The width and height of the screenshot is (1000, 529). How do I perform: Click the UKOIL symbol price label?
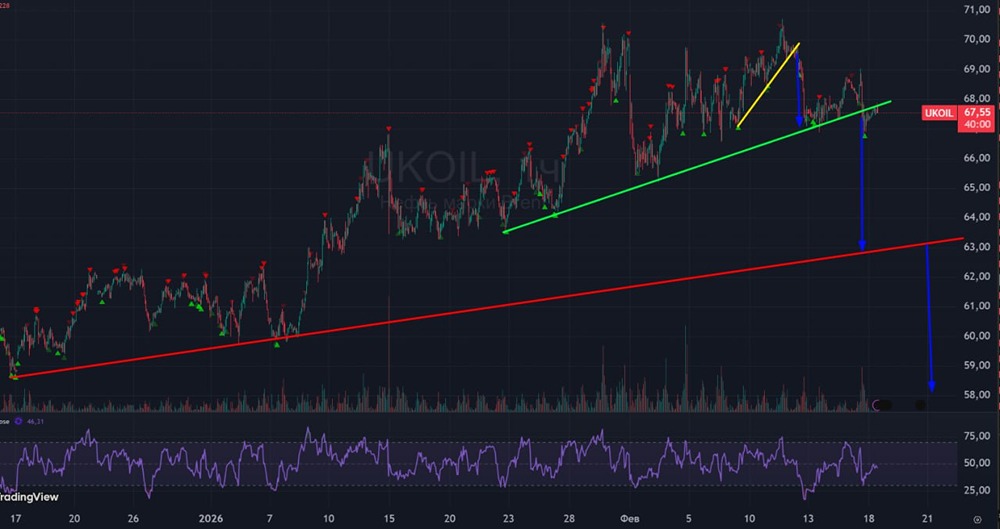point(939,113)
